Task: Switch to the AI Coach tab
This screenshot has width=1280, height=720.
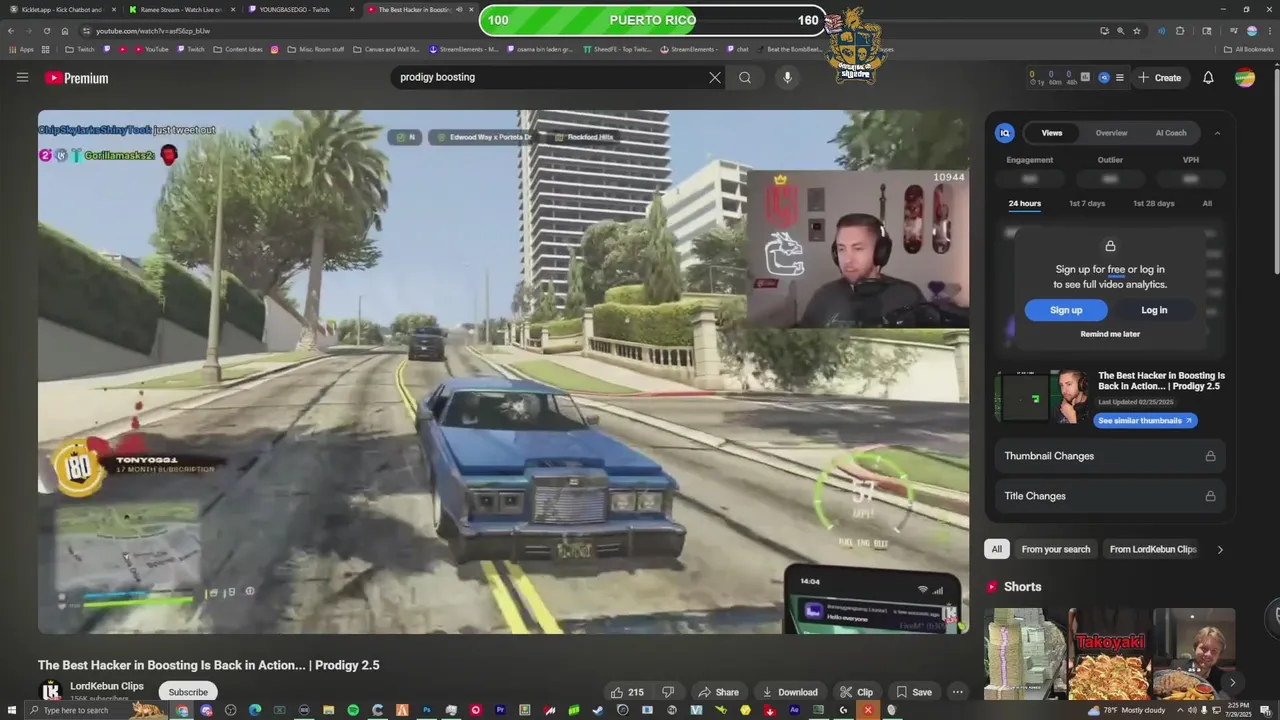Action: coord(1171,133)
